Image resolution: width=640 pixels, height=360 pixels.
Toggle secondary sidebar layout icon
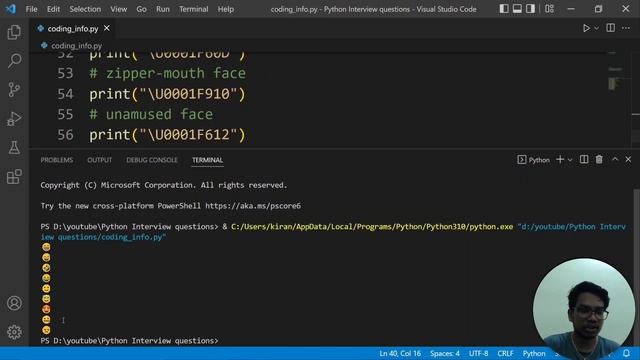coord(530,9)
